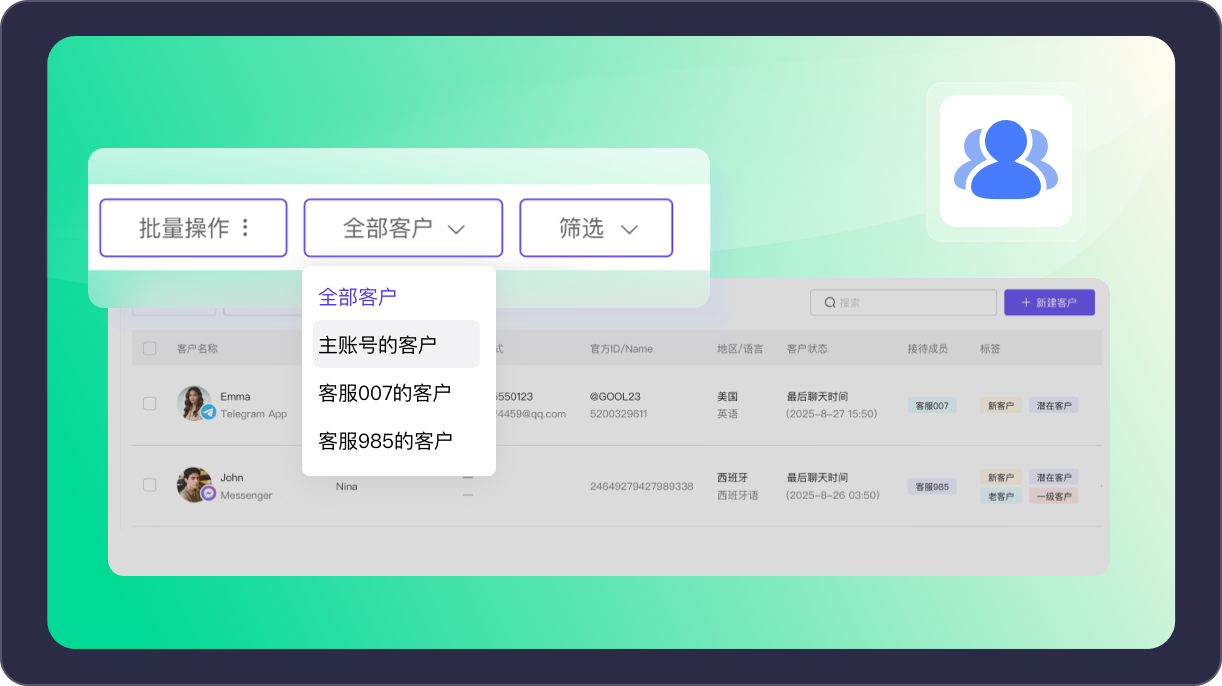This screenshot has height=686, width=1222.
Task: Click the pink 一级客户 tag
Action: [1053, 496]
